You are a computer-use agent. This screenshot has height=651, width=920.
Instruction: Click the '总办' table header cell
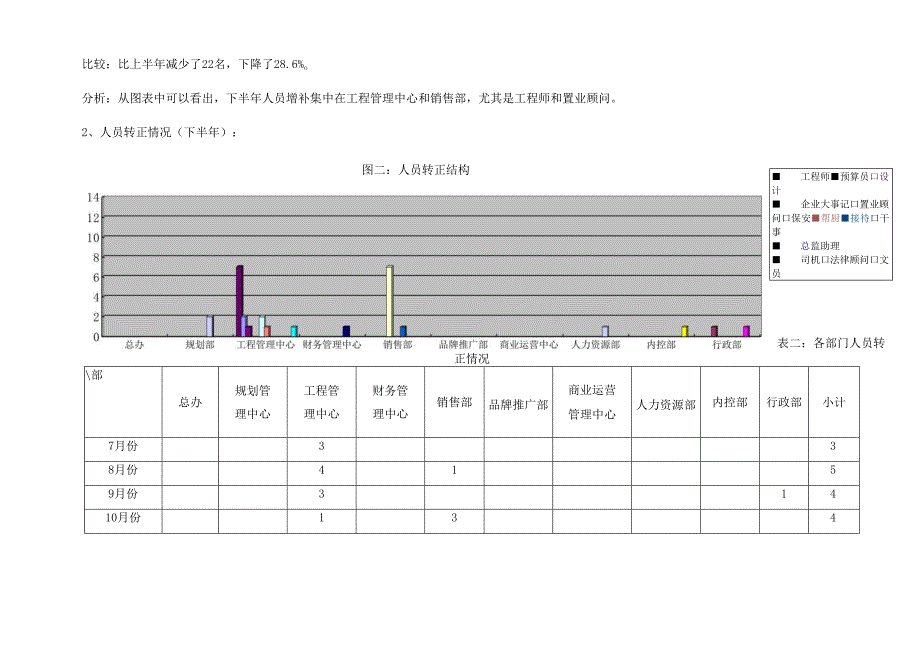[190, 402]
